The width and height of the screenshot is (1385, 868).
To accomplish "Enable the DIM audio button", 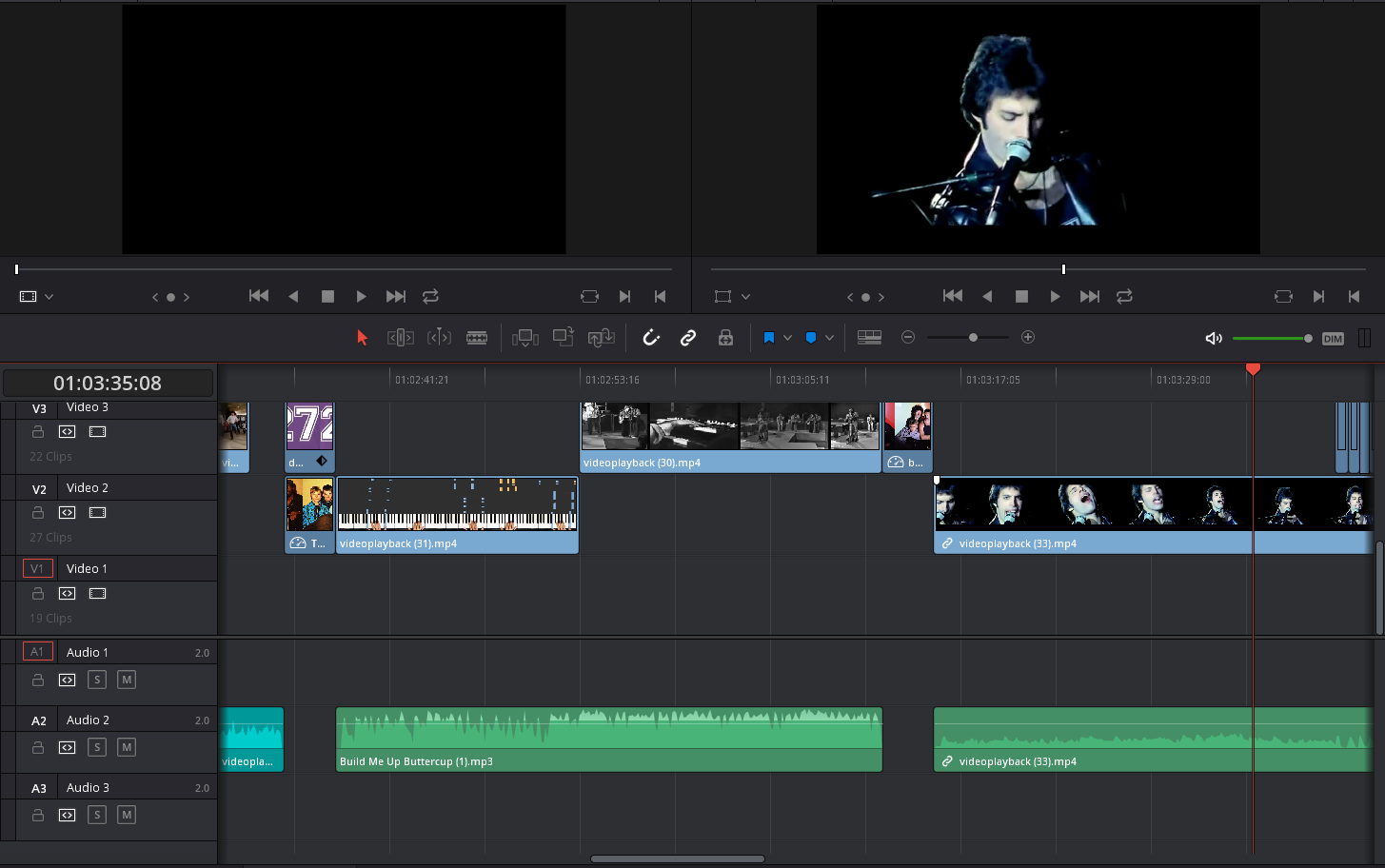I will point(1333,338).
